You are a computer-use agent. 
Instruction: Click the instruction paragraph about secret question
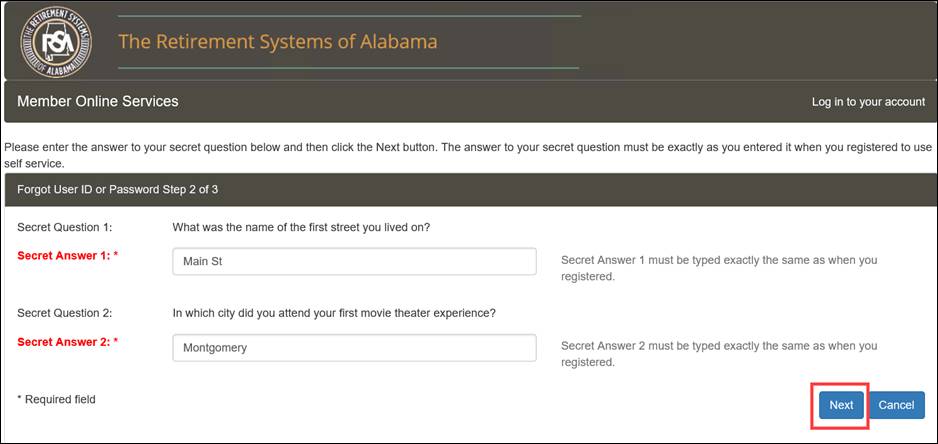click(468, 155)
